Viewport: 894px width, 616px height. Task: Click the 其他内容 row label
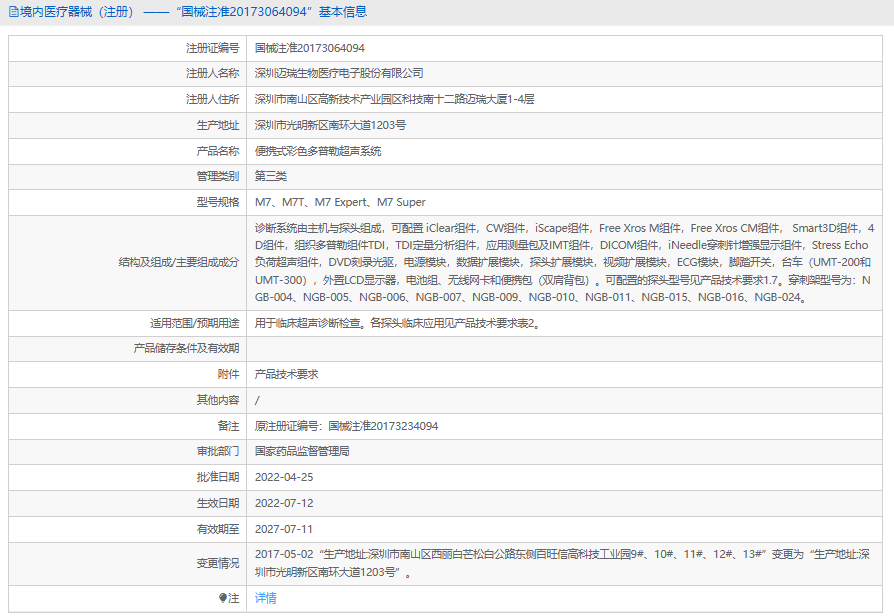pyautogui.click(x=218, y=400)
